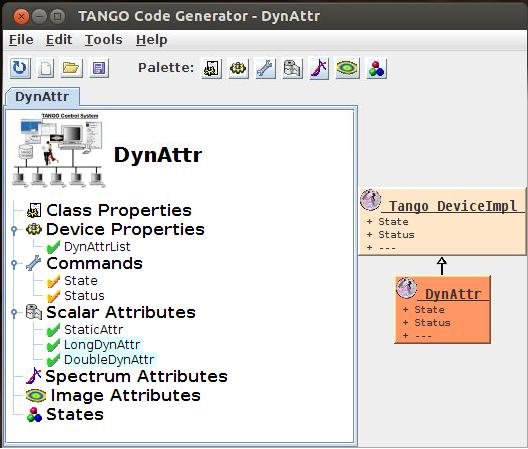
Task: Select the DynAttr tab
Action: coord(42,97)
